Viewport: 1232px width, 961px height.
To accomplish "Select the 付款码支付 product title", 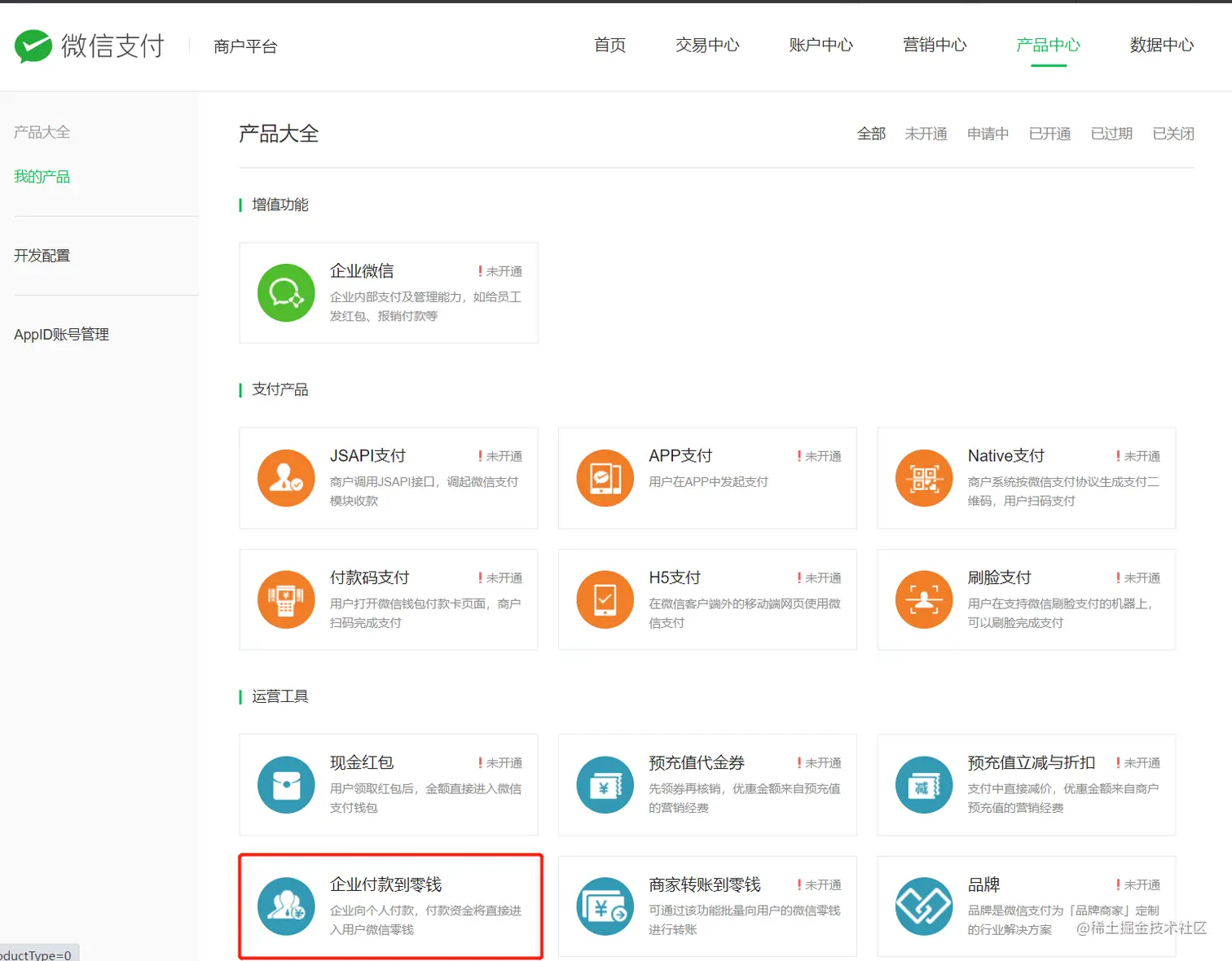I will click(x=370, y=577).
